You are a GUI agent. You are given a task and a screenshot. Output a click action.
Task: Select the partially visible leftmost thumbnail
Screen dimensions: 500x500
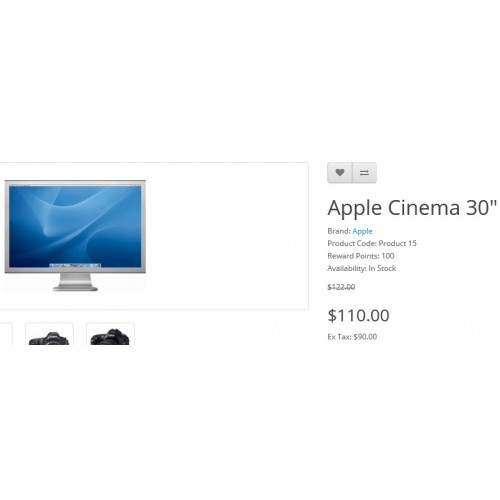point(6,334)
